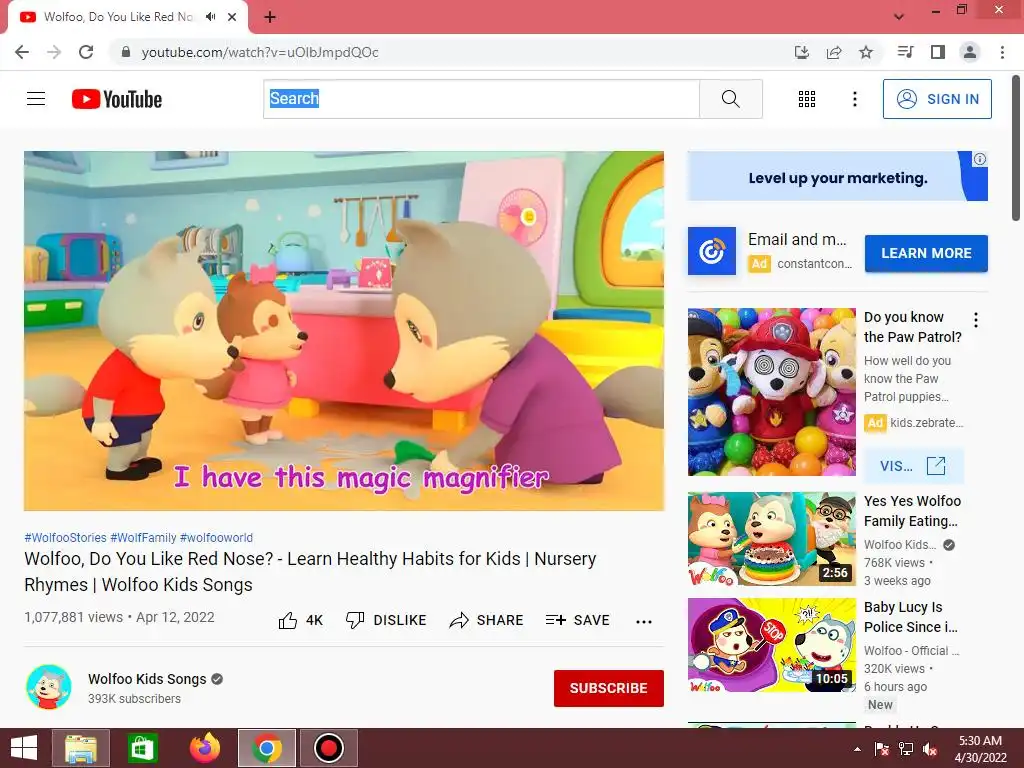The image size is (1024, 768).
Task: View site info lock icon
Action: click(126, 52)
